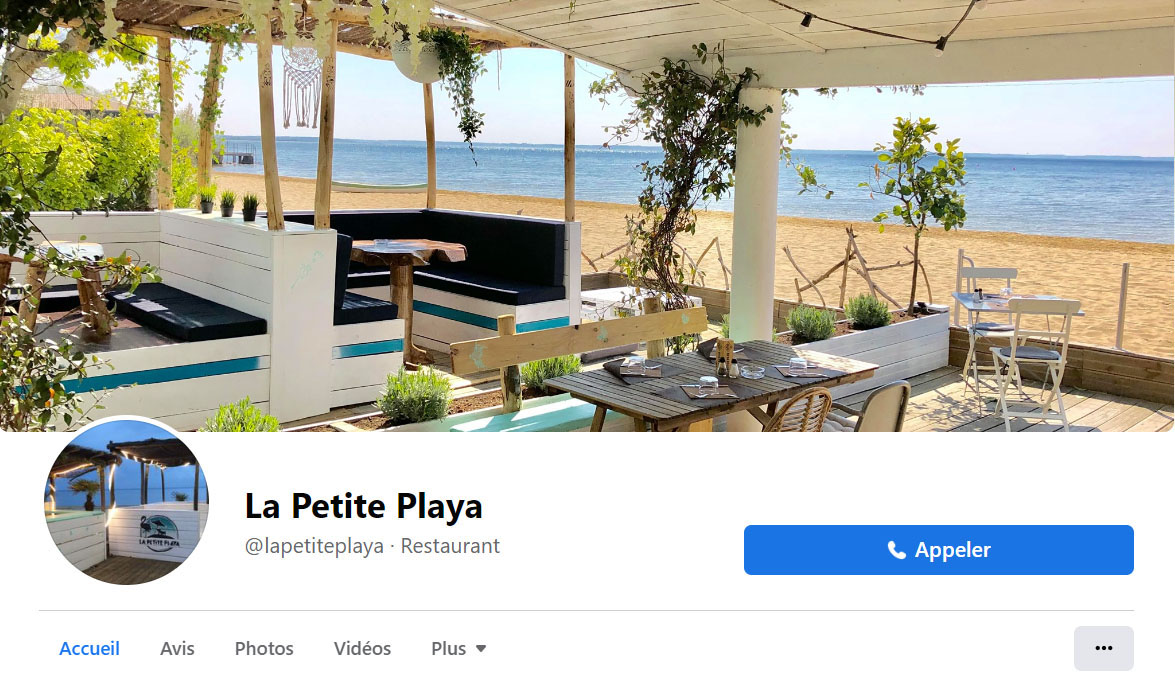The image size is (1175, 676).
Task: Switch to the Accueil tab
Action: (89, 648)
